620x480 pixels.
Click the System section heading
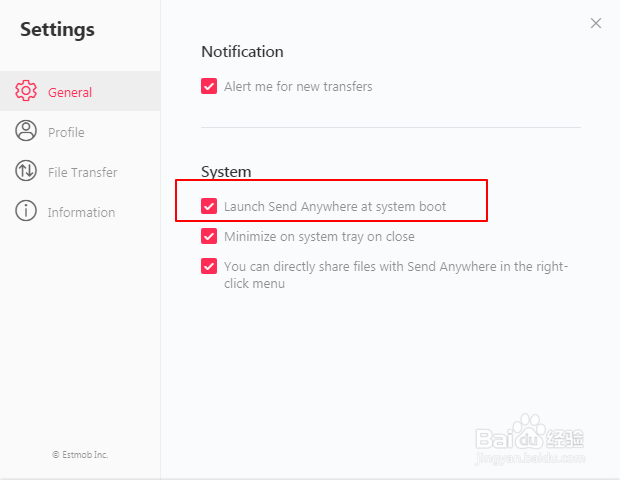[226, 172]
